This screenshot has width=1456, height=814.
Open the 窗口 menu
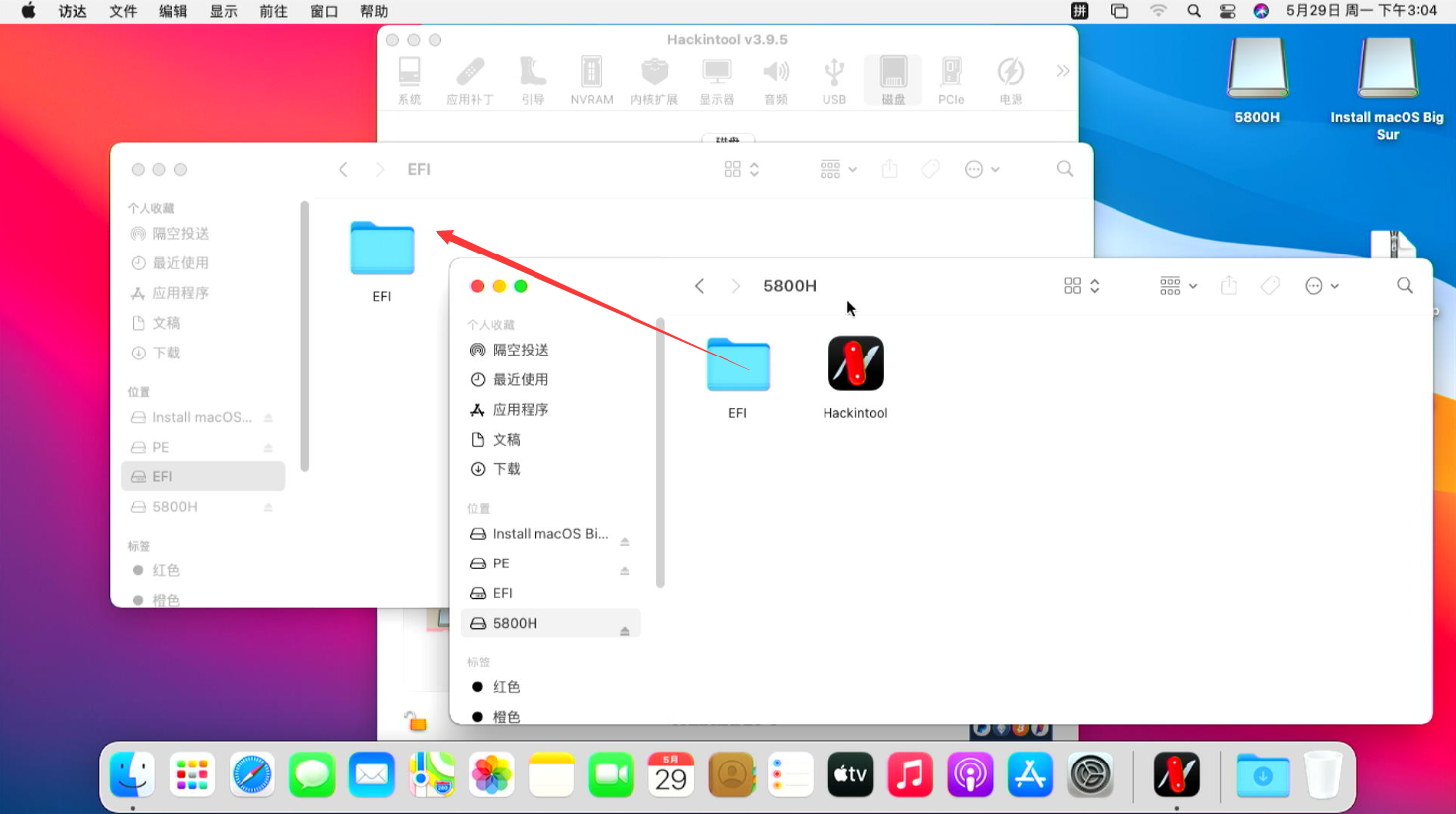tap(324, 11)
